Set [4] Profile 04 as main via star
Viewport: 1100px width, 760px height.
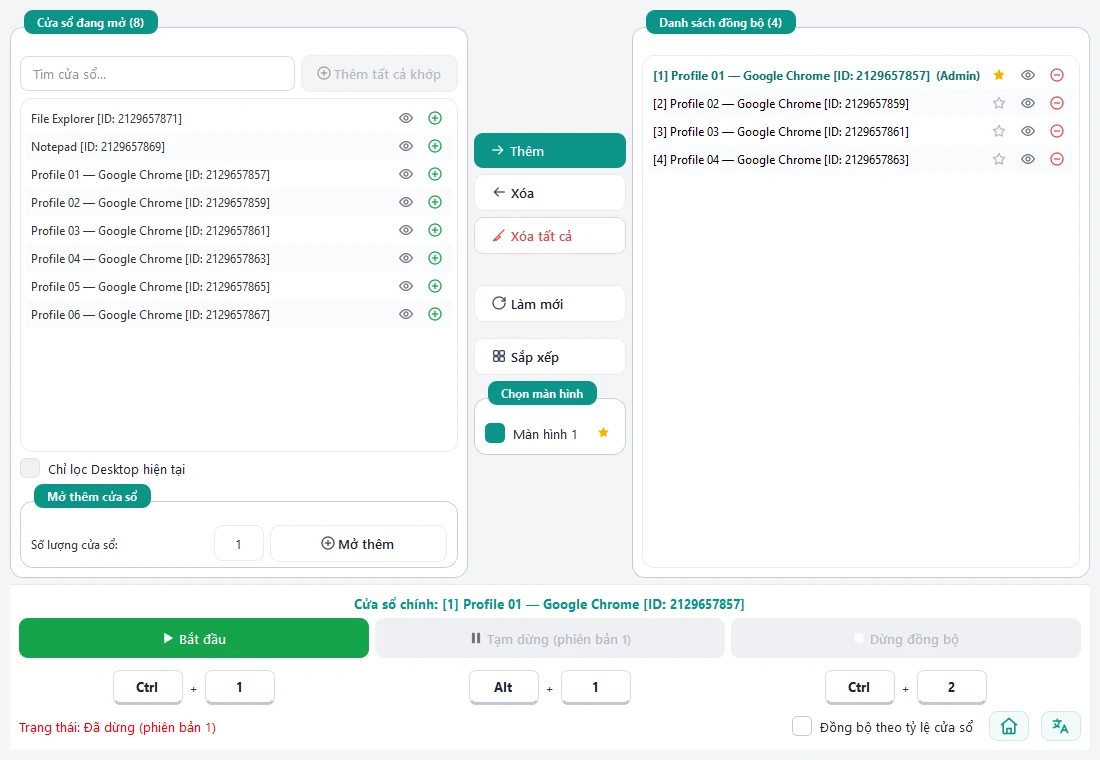[x=999, y=159]
